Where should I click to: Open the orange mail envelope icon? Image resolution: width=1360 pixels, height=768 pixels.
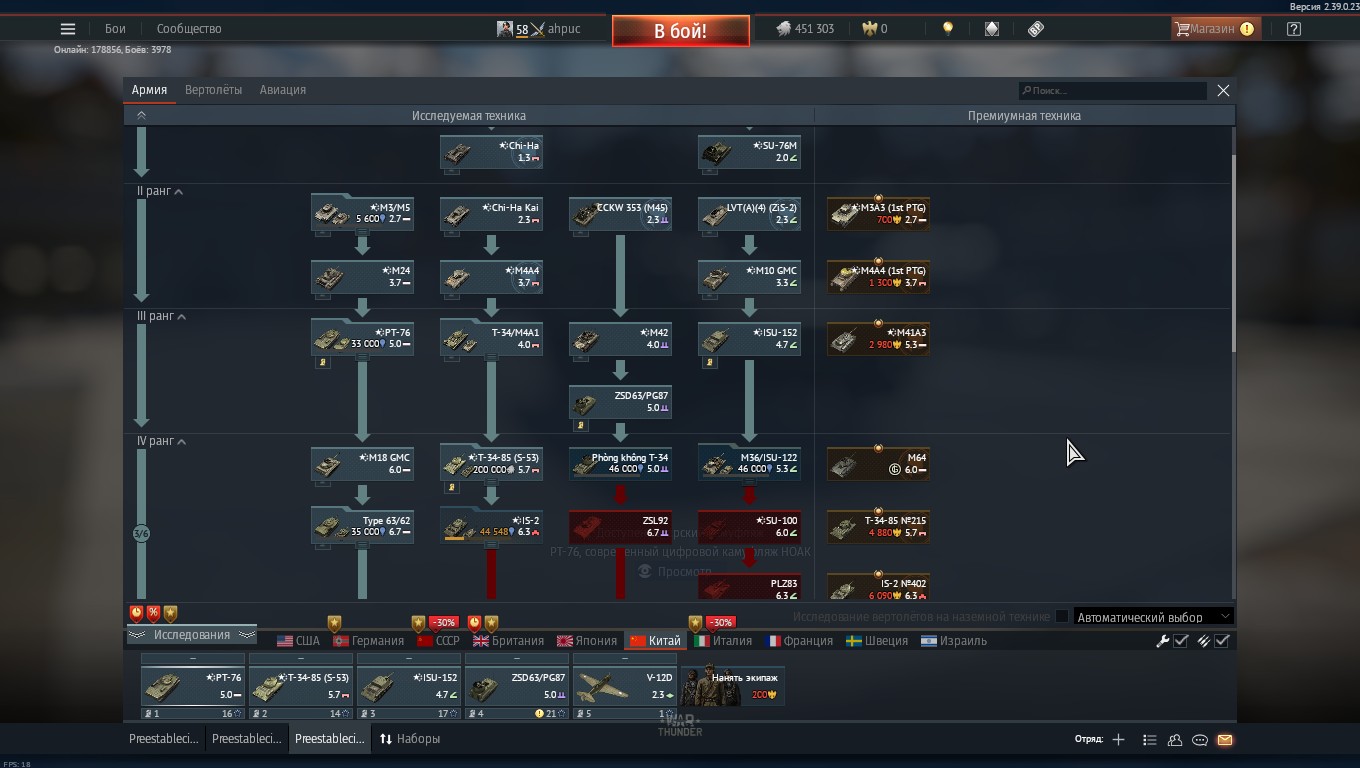click(x=1225, y=740)
